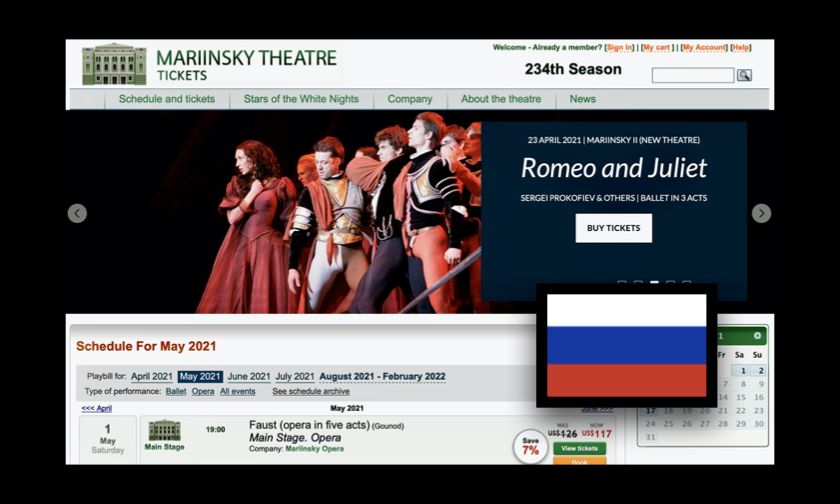The width and height of the screenshot is (840, 504).
Task: Advance to next carousel slide
Action: point(761,213)
